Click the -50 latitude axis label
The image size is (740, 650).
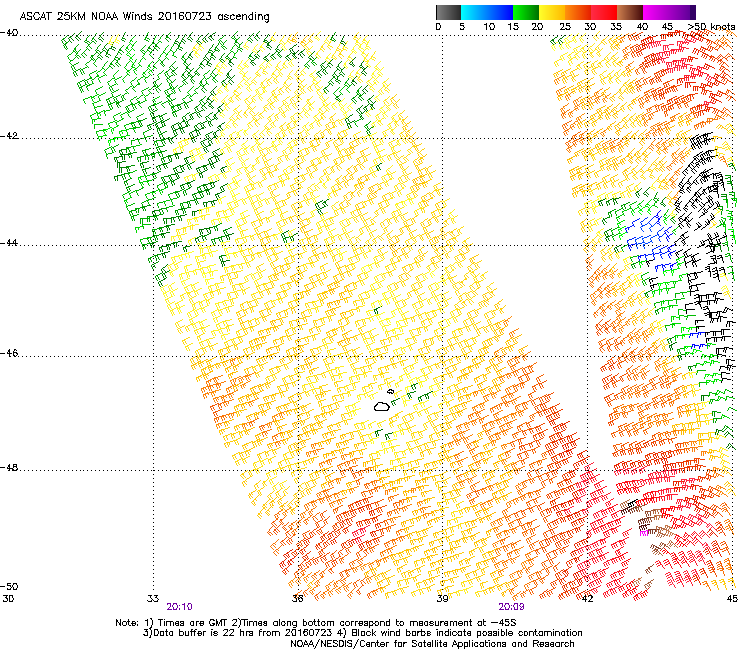9,586
